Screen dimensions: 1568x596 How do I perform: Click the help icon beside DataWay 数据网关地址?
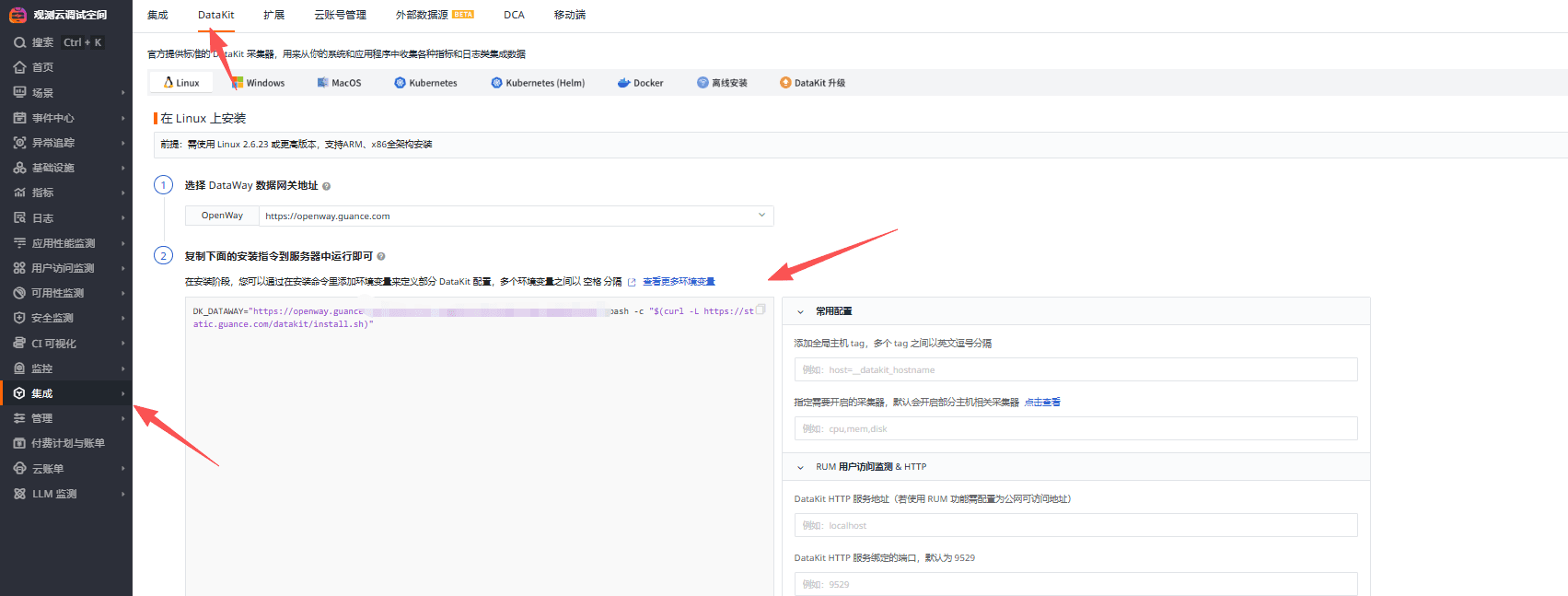click(x=326, y=186)
